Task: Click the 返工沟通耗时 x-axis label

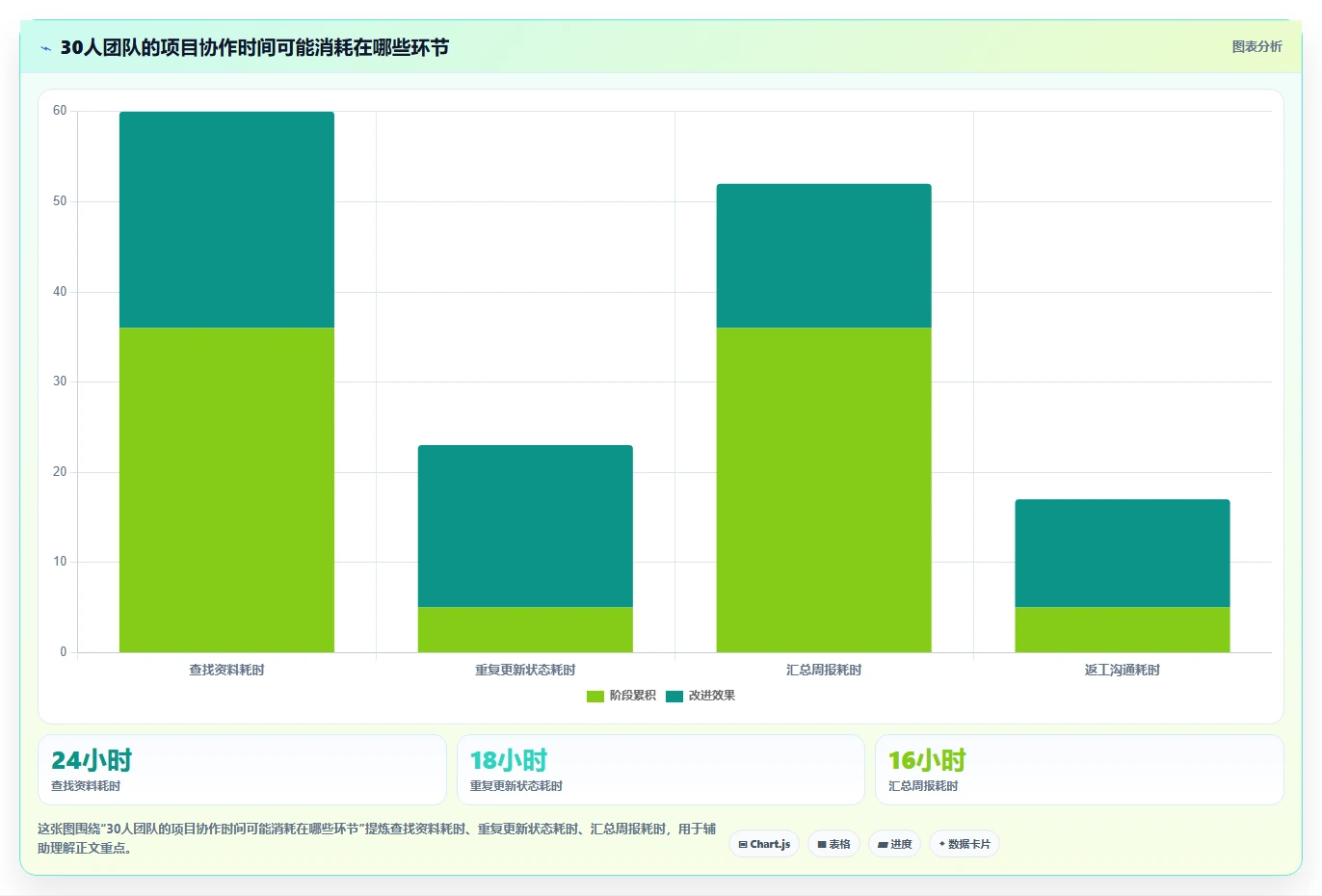Action: pyautogui.click(x=1123, y=670)
